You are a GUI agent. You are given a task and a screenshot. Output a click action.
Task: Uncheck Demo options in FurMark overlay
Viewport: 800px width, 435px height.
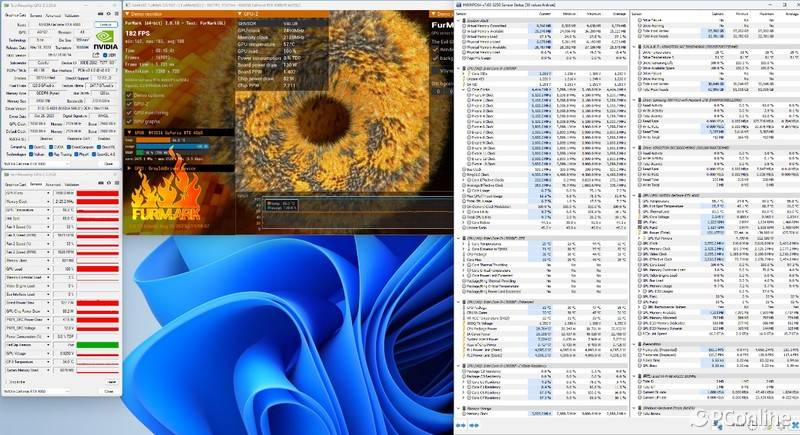130,95
